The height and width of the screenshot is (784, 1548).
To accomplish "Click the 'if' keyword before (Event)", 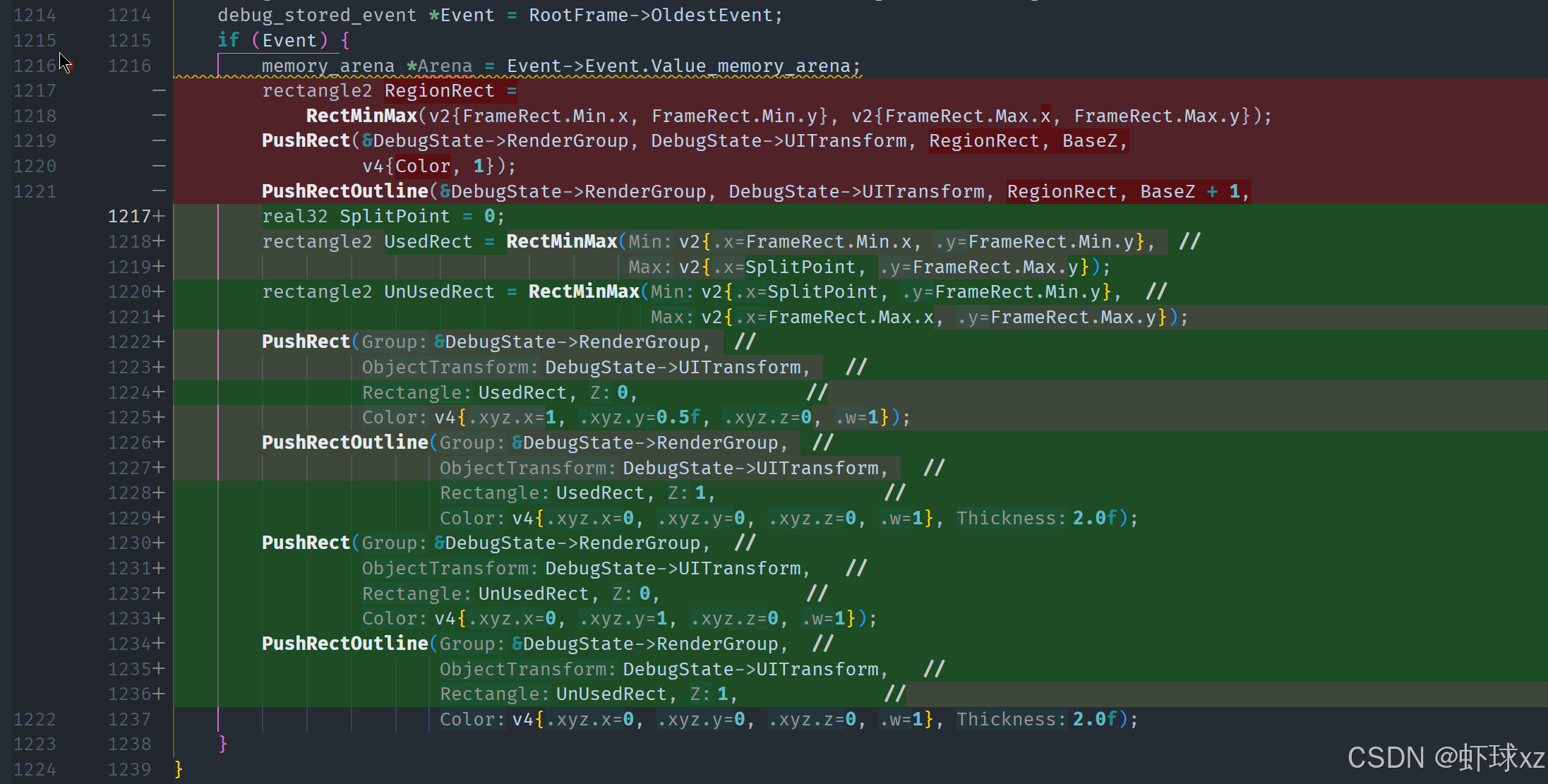I will pos(228,40).
